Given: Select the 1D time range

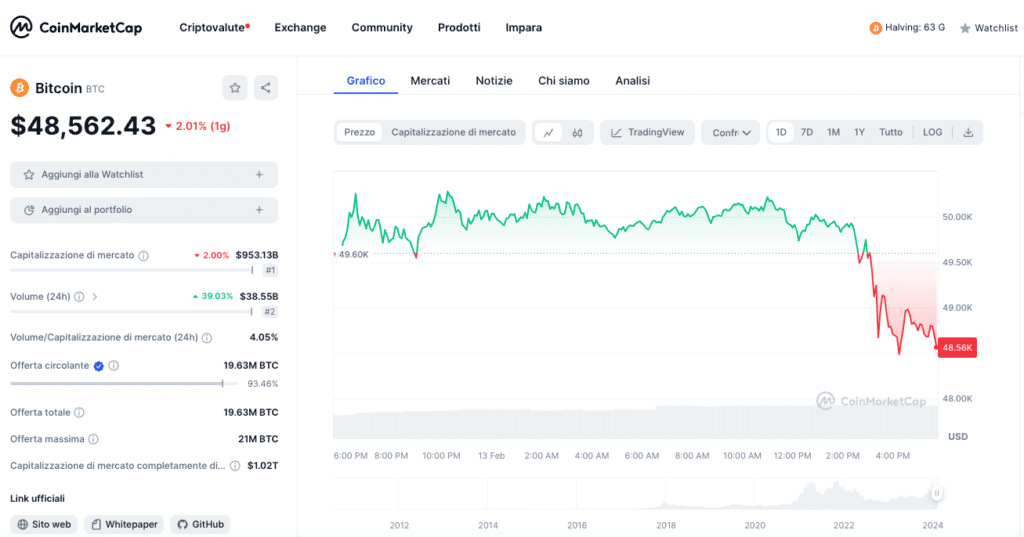Looking at the screenshot, I should [x=781, y=132].
